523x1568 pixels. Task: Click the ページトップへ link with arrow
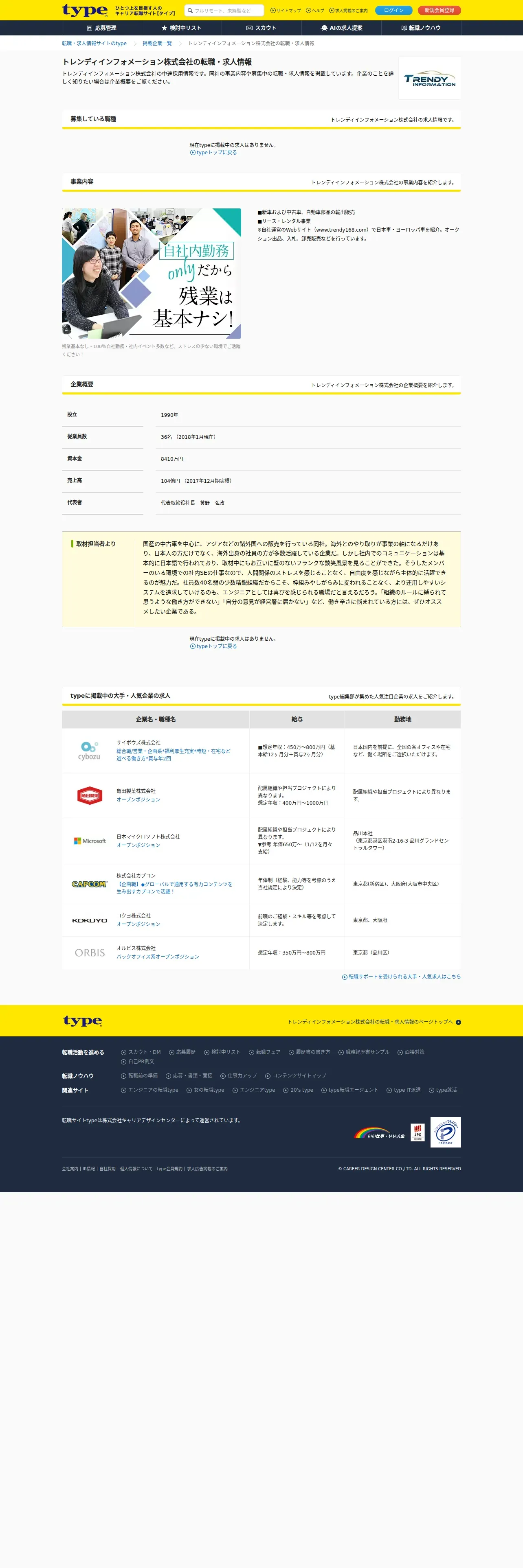coord(374,1022)
